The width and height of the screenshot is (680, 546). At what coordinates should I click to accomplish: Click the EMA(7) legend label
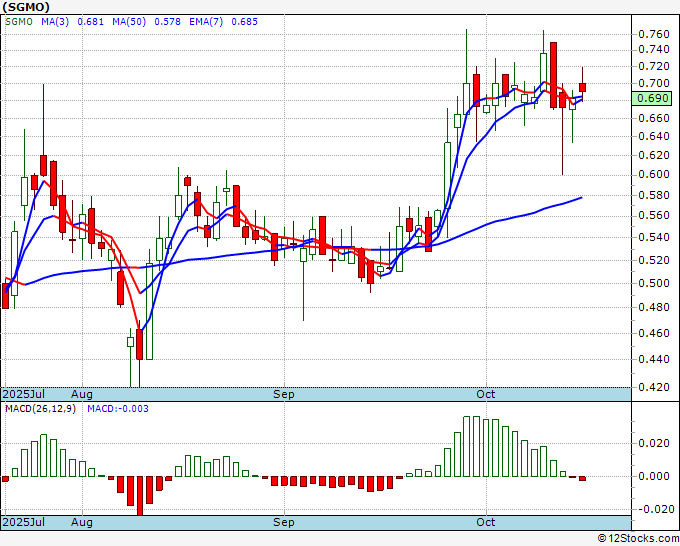pos(206,22)
